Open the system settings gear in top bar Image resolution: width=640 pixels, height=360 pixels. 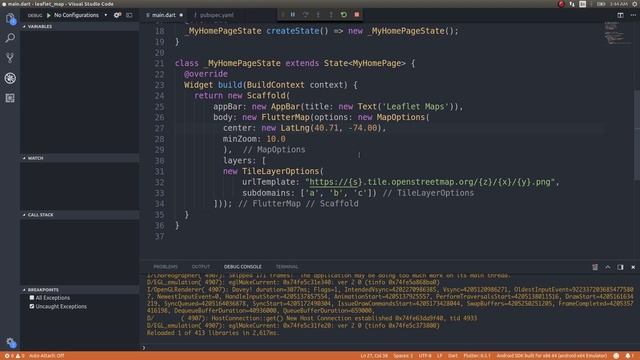(635, 4)
